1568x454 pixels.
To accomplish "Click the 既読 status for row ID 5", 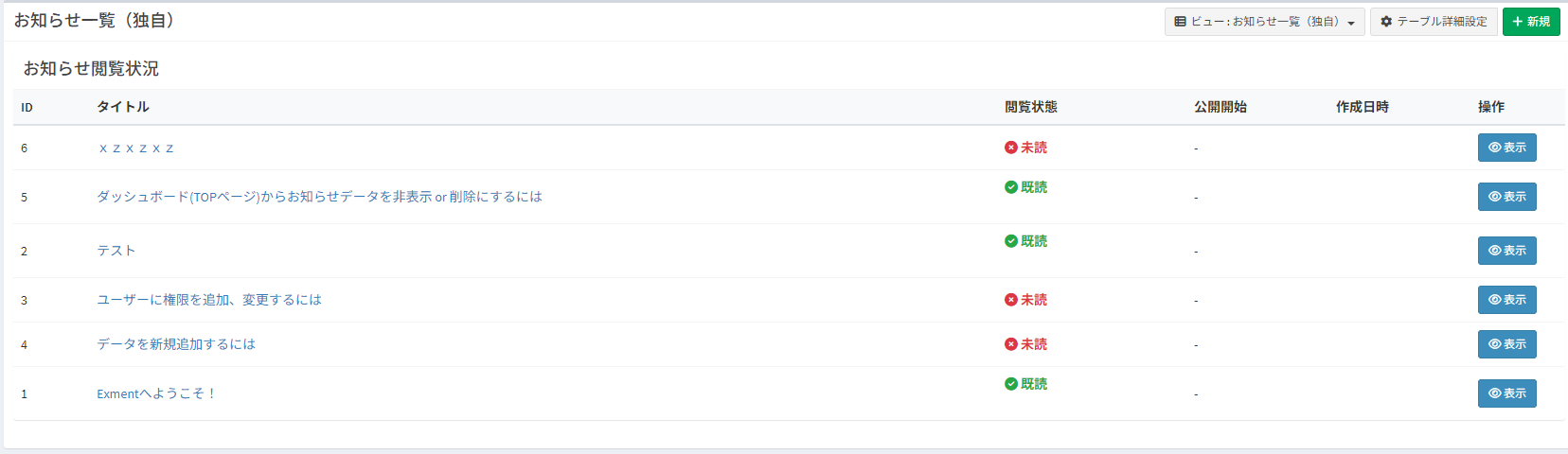I will click(x=1026, y=187).
